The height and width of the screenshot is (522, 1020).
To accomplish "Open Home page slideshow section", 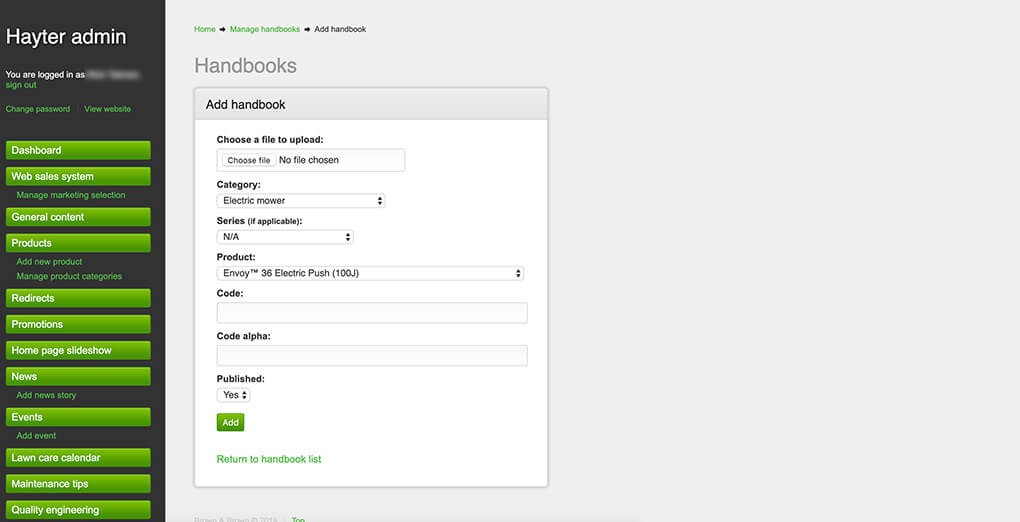I will (x=78, y=350).
